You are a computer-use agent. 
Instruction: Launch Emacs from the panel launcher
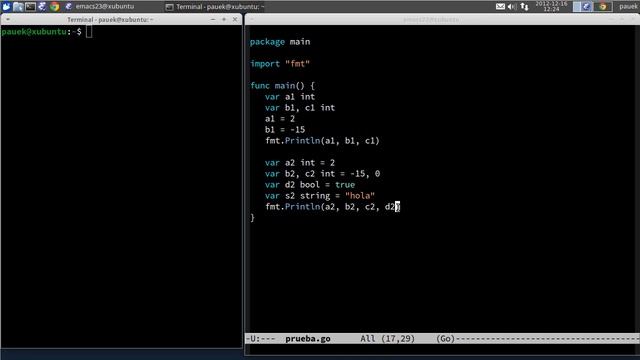42,6
